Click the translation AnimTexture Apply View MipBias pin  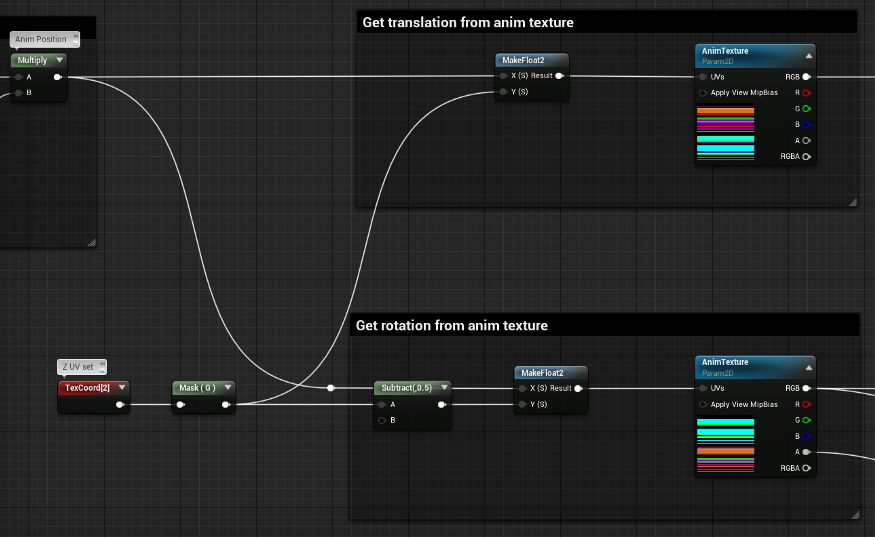703,93
